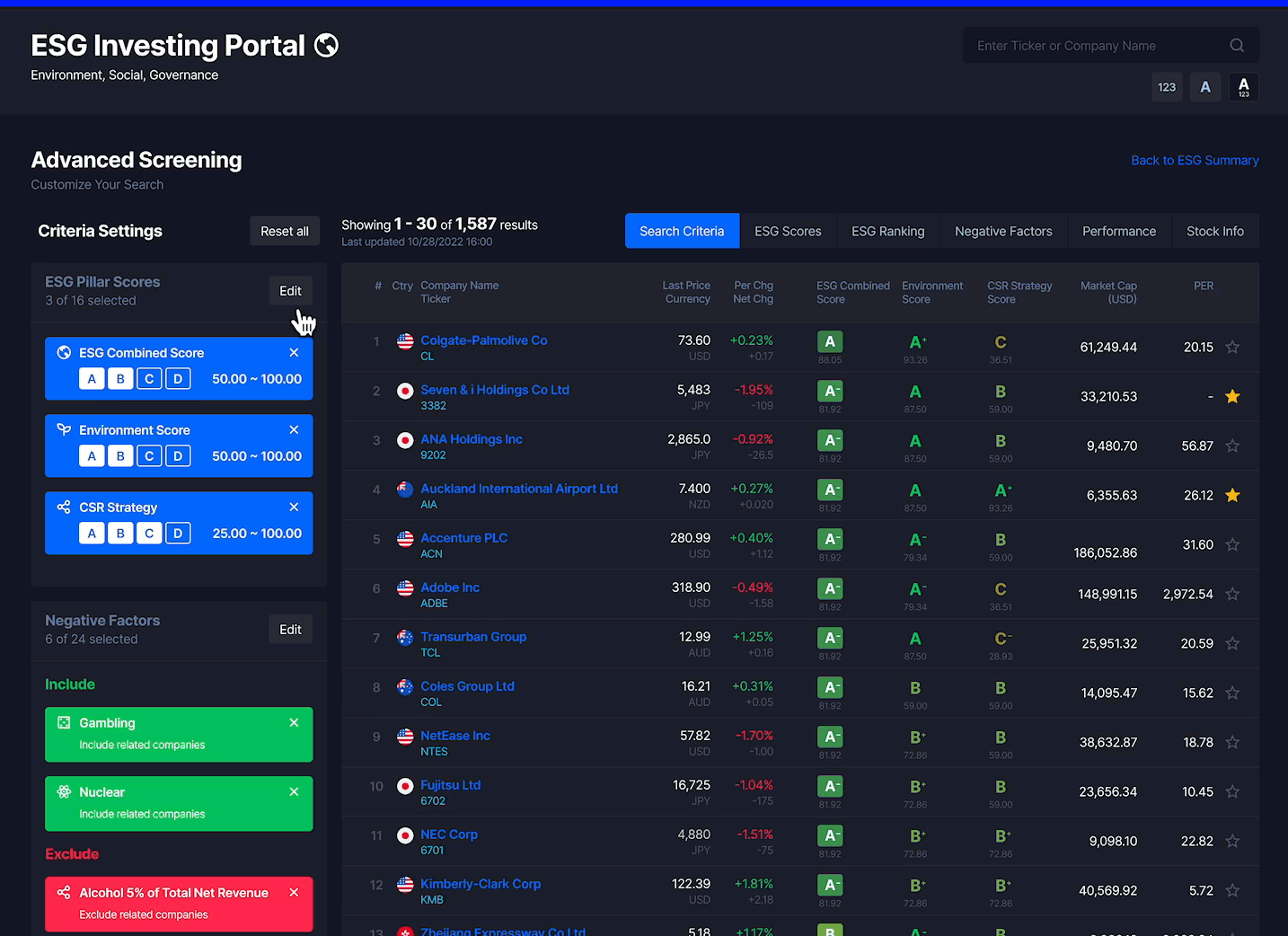Image resolution: width=1288 pixels, height=936 pixels.
Task: Toggle grade B in CSR Strategy
Action: click(x=120, y=533)
